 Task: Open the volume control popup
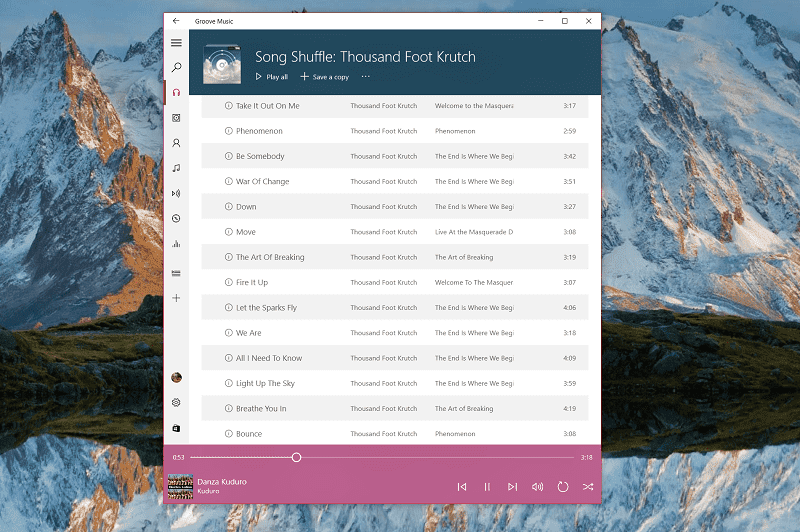pos(538,487)
